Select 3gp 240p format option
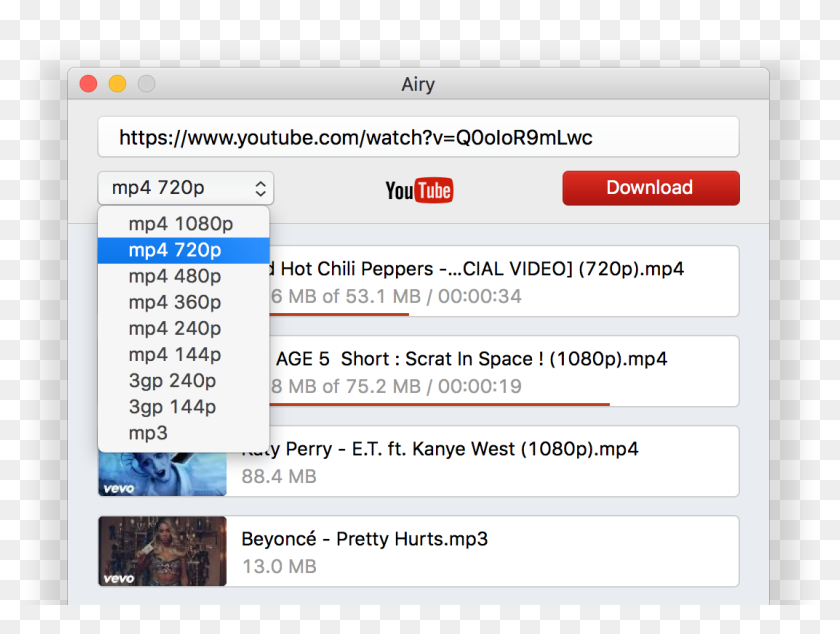Image resolution: width=840 pixels, height=634 pixels. click(183, 381)
